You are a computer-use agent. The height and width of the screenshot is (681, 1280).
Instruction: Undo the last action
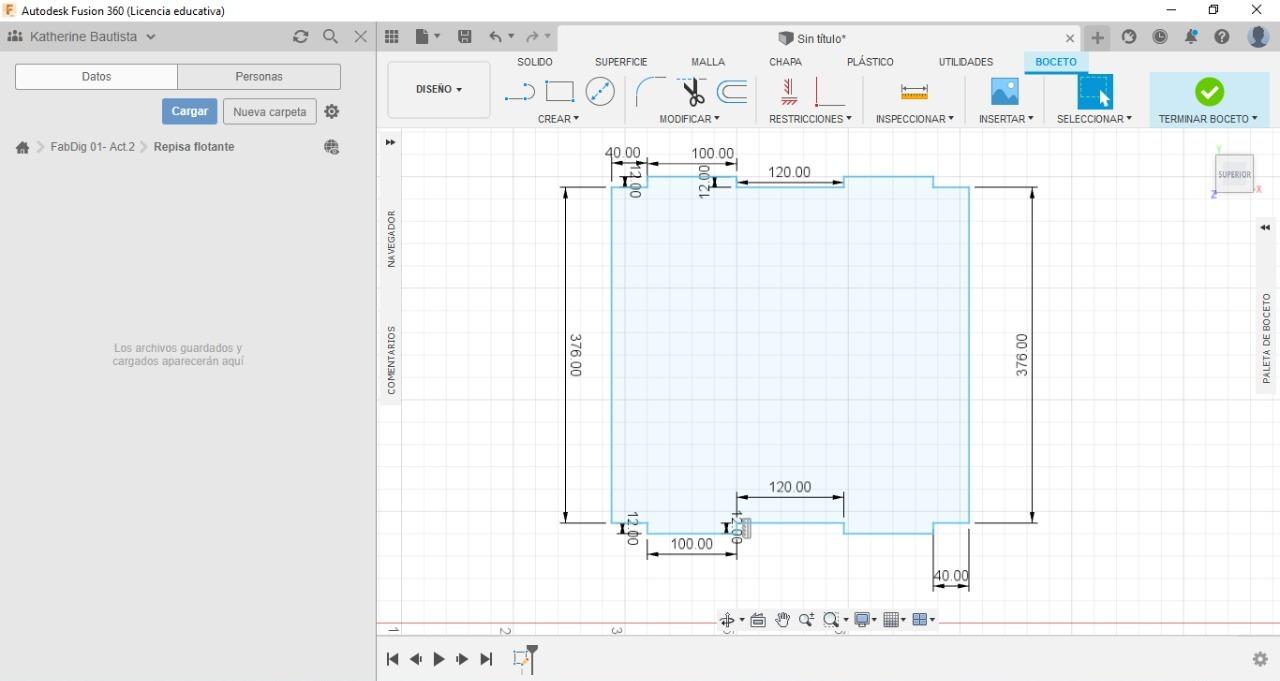point(496,37)
